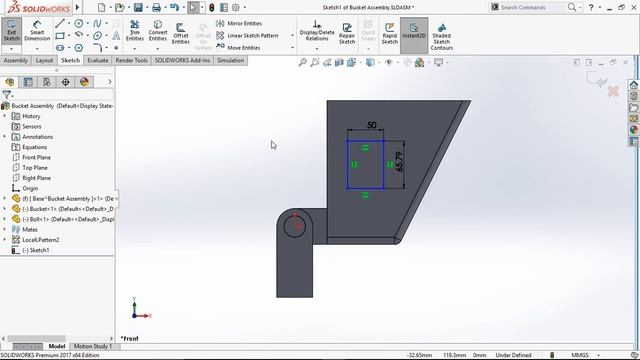
Task: Select the Bucket<1> component in the tree
Action: [x=62, y=209]
